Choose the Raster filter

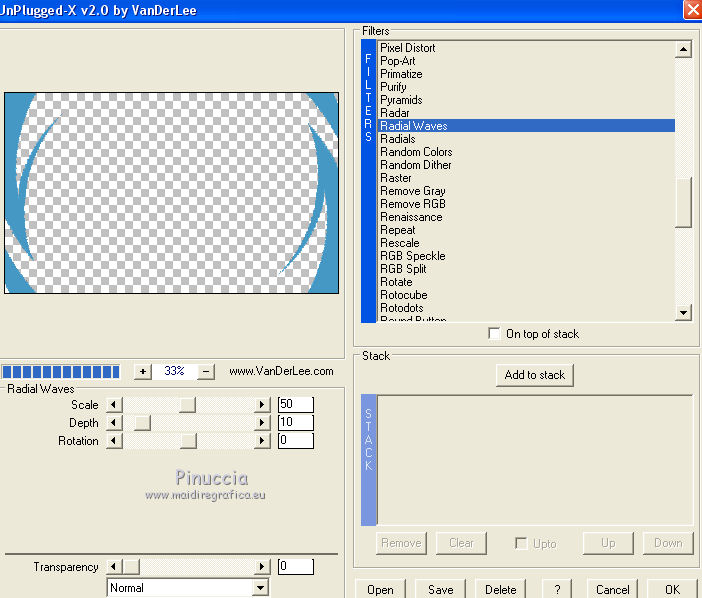[x=526, y=178]
